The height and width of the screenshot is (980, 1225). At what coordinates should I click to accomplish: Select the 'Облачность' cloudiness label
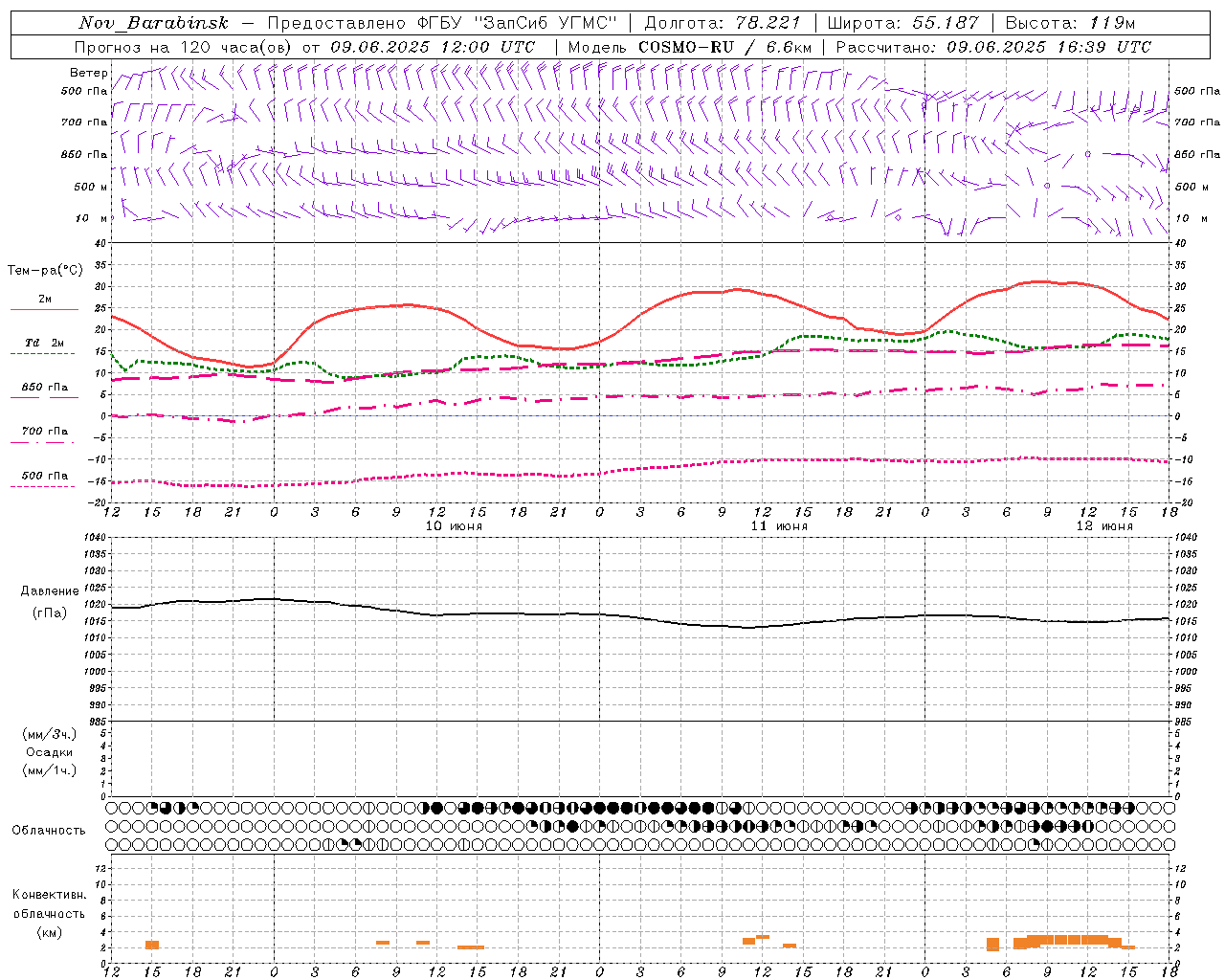(x=49, y=830)
